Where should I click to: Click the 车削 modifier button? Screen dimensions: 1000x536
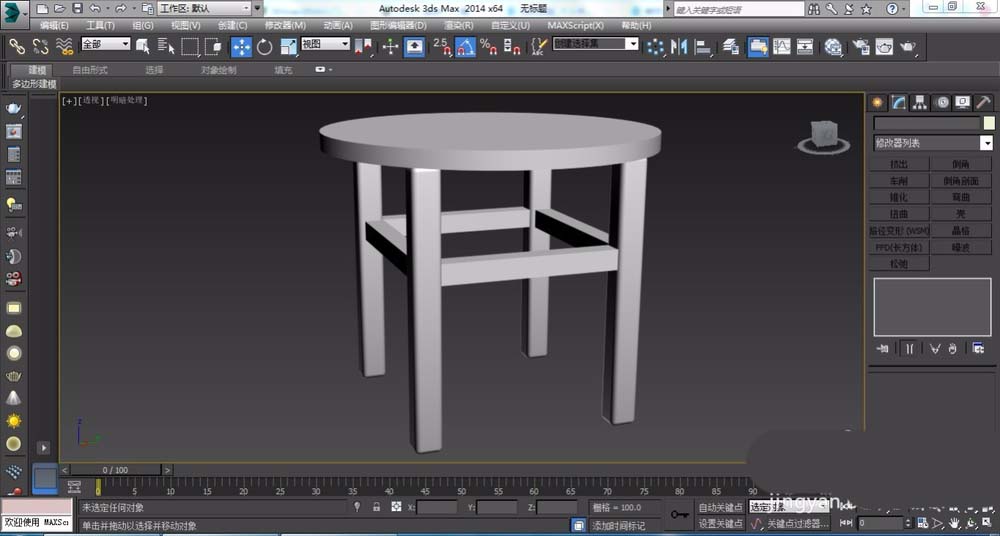point(899,181)
